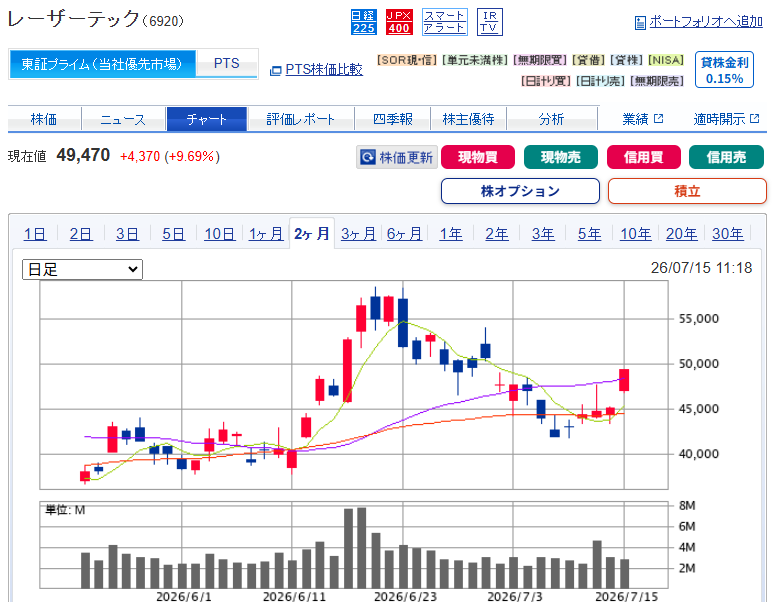The width and height of the screenshot is (772, 602).
Task: Open the 適時開示 external page
Action: coord(726,119)
